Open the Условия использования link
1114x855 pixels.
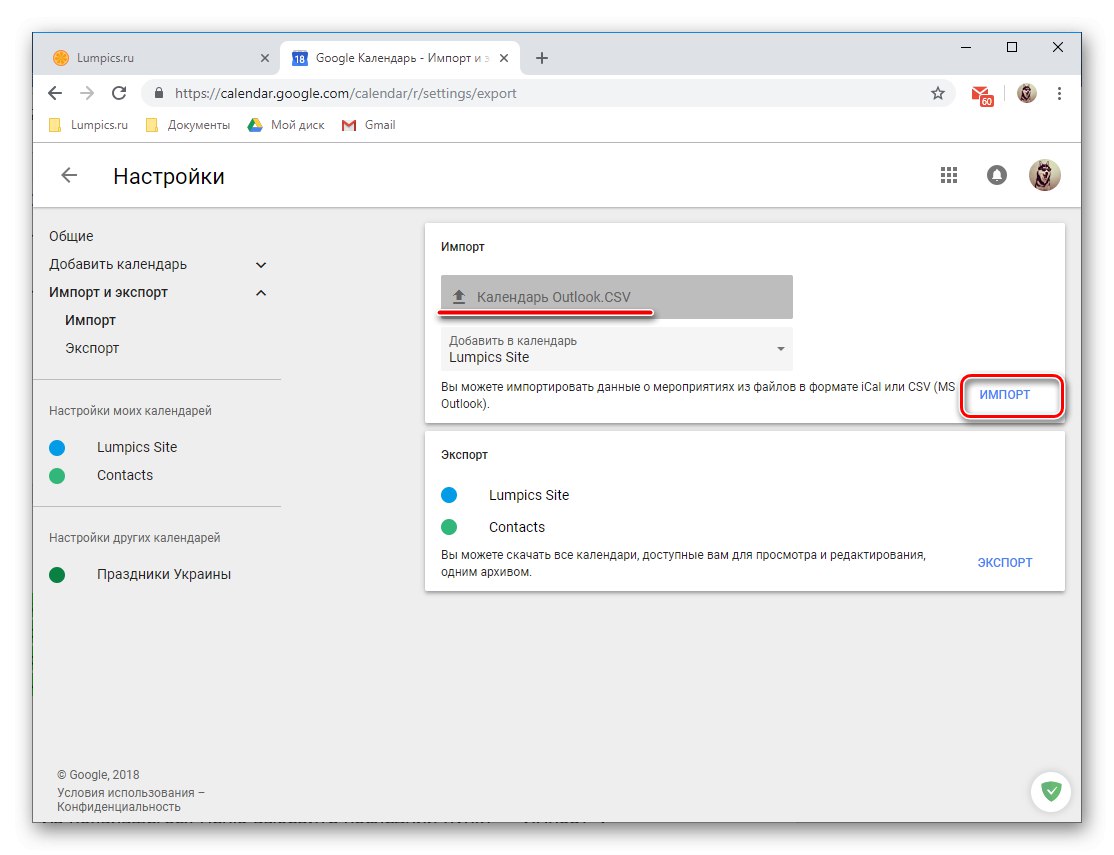click(130, 791)
